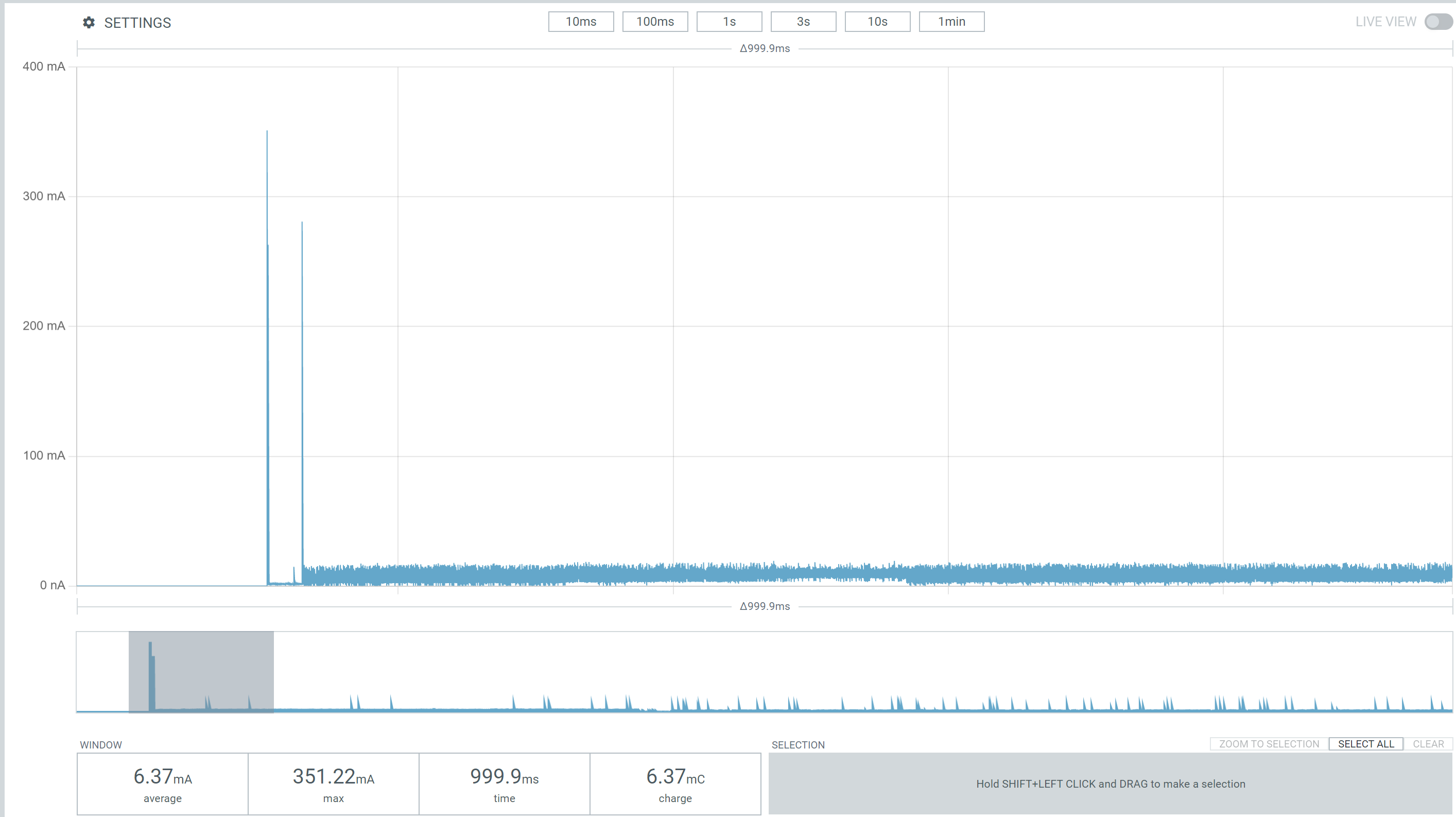Click the 0 nA axis label

click(52, 585)
